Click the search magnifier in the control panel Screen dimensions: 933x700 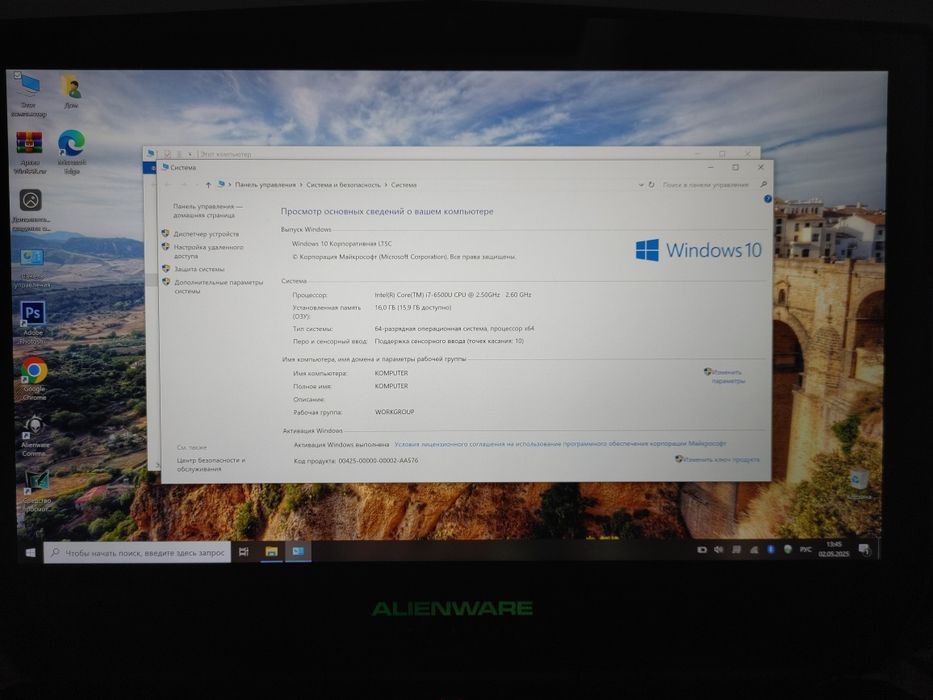click(x=763, y=185)
